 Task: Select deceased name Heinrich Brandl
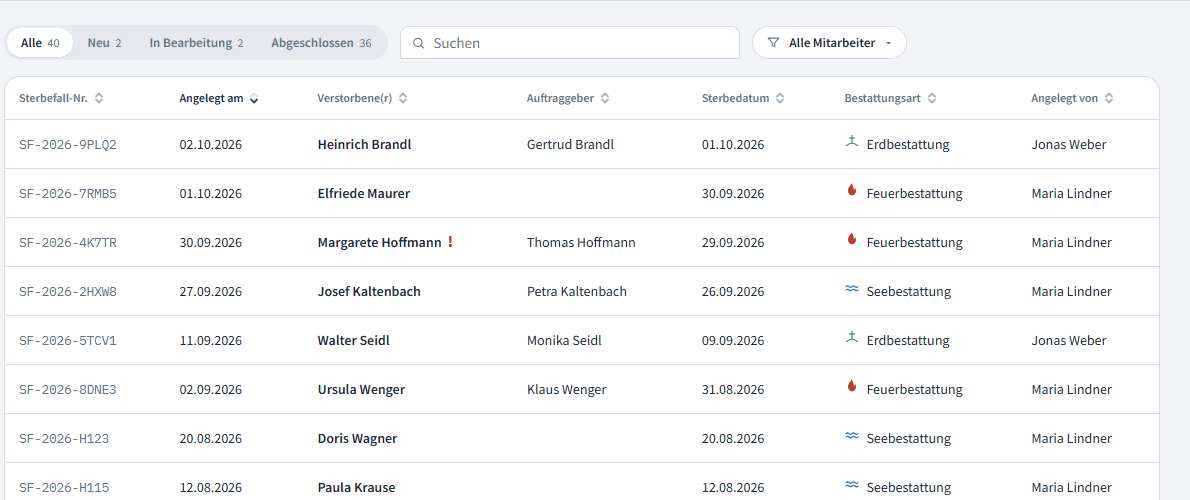pyautogui.click(x=364, y=144)
